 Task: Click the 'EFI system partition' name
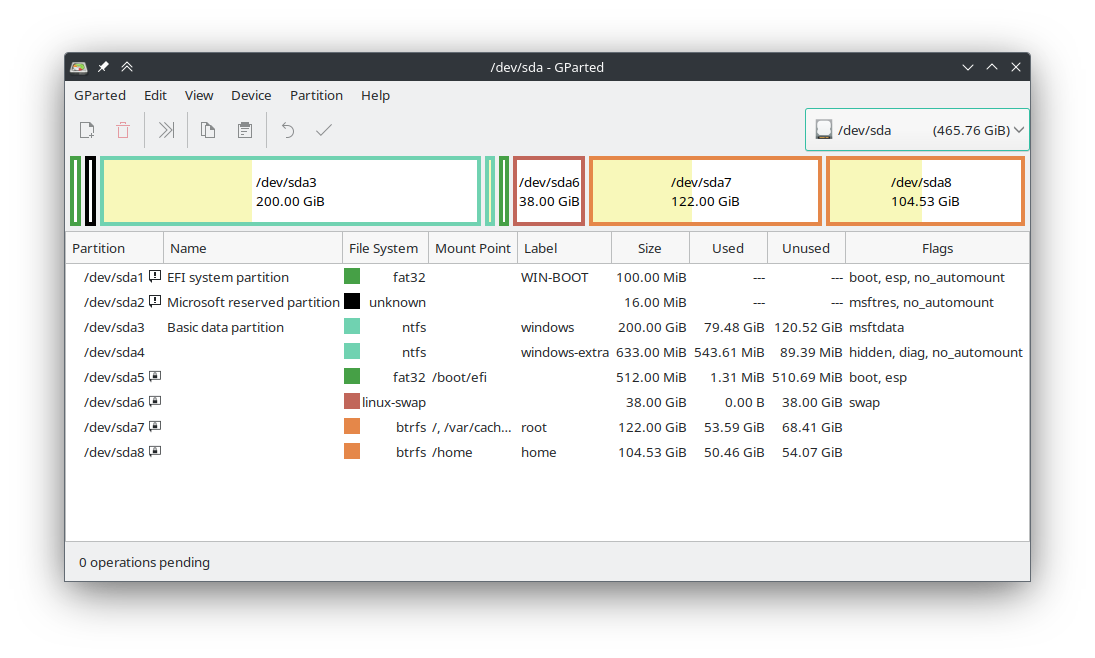228,277
